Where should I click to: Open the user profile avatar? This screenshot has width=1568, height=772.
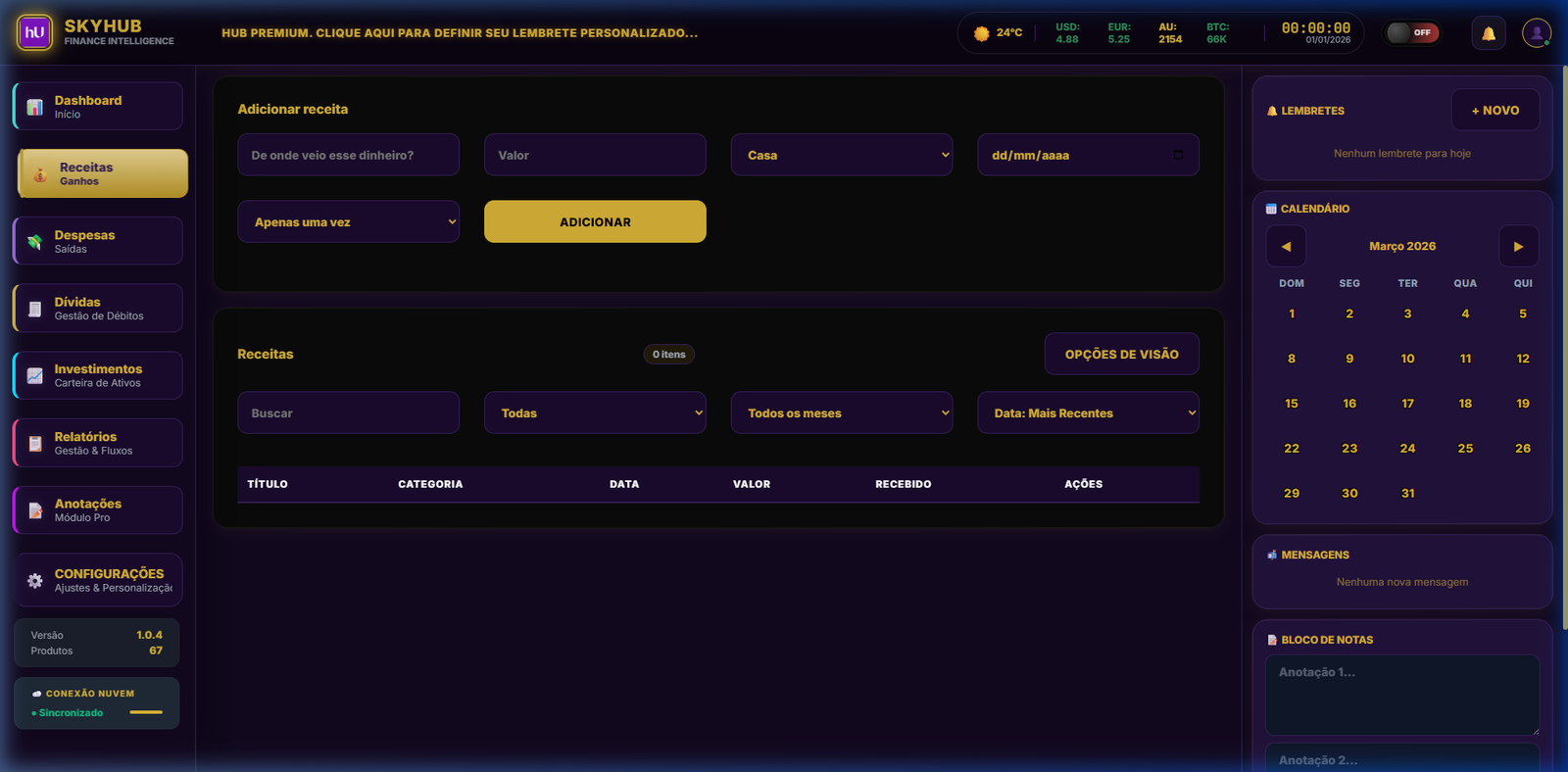pyautogui.click(x=1536, y=33)
